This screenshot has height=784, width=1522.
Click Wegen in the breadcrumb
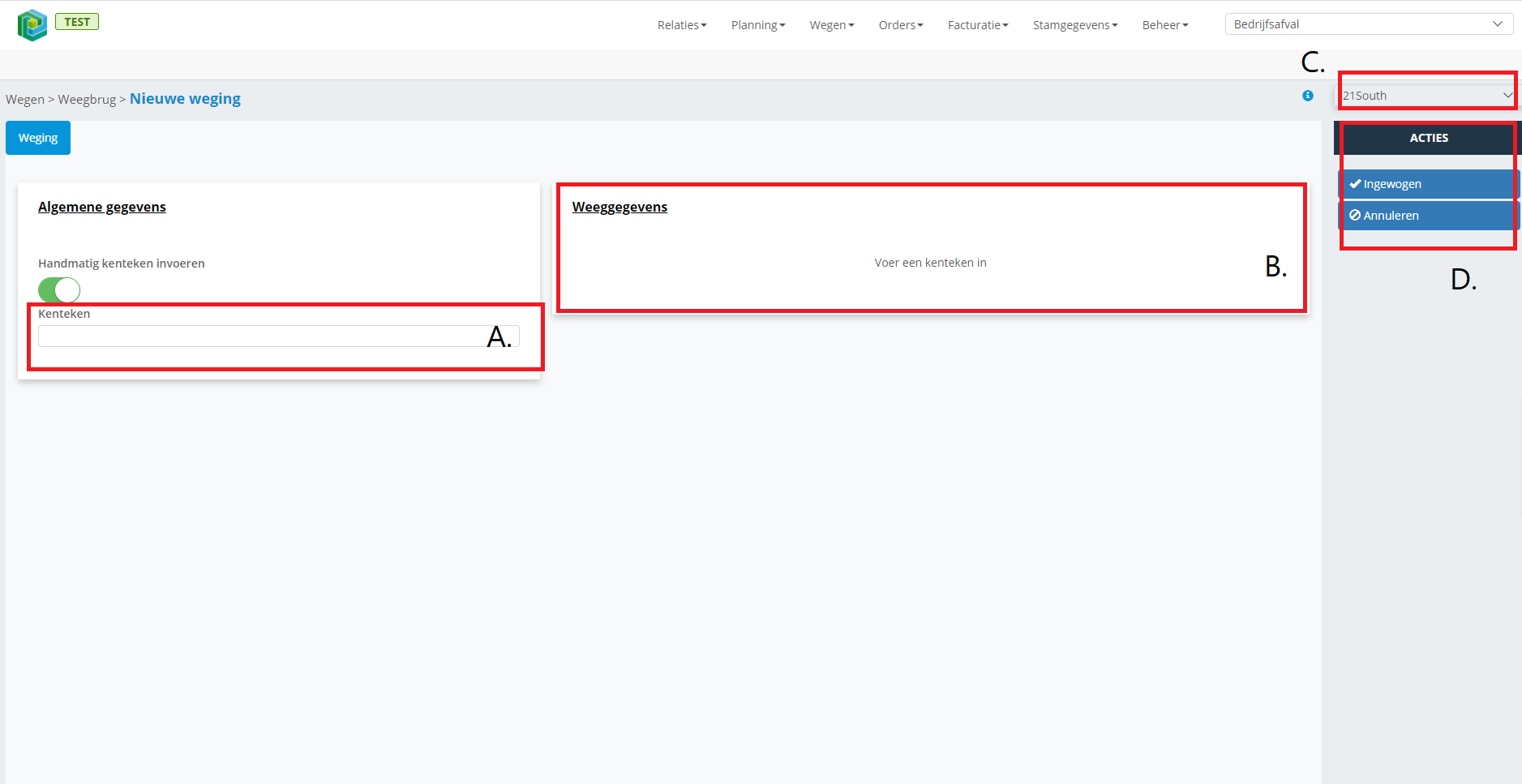tap(25, 100)
